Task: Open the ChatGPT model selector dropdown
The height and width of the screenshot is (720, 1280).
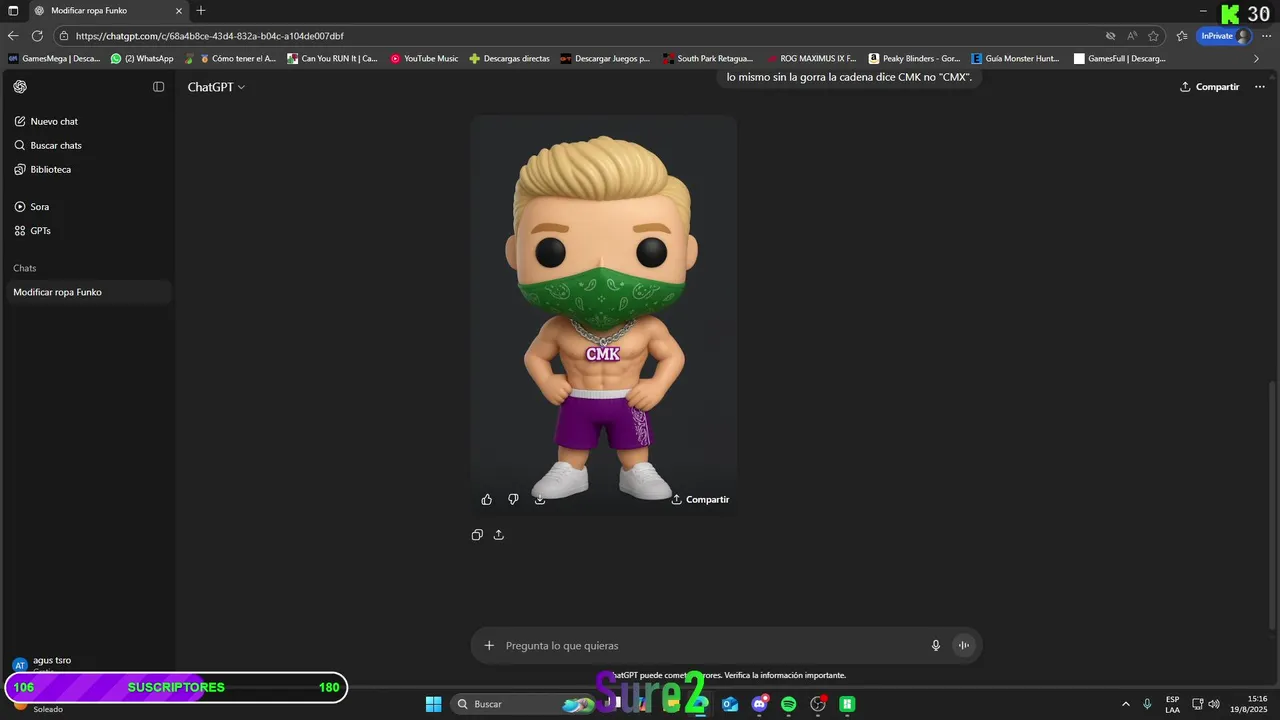Action: tap(216, 87)
